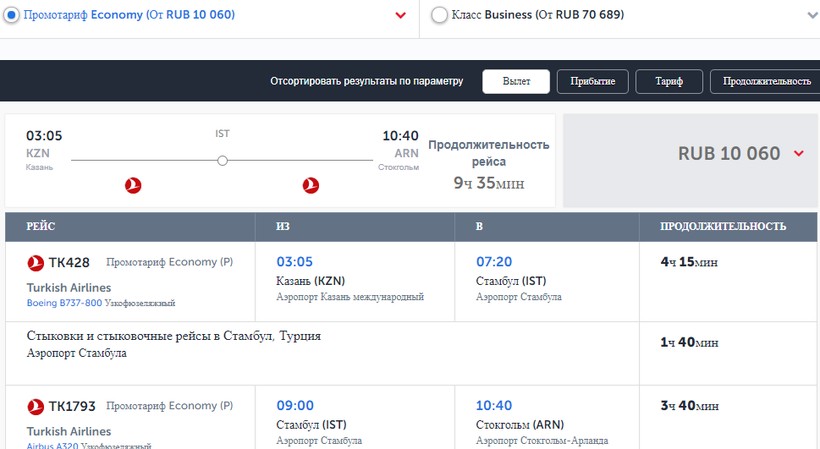
Task: Sort results by Тариф (fare)
Action: (669, 81)
